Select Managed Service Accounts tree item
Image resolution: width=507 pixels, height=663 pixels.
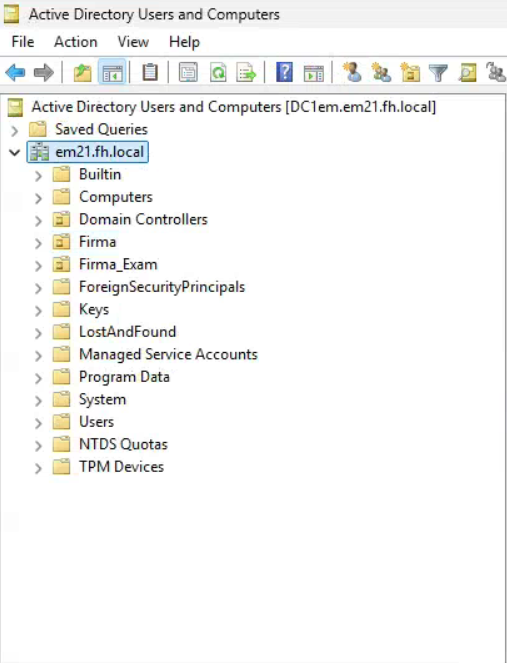pos(168,354)
